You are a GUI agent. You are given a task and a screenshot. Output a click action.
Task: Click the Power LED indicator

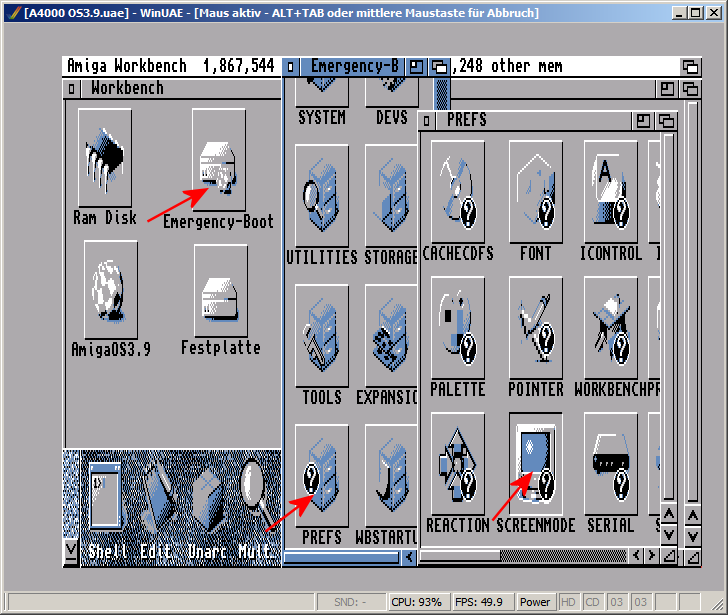point(535,602)
